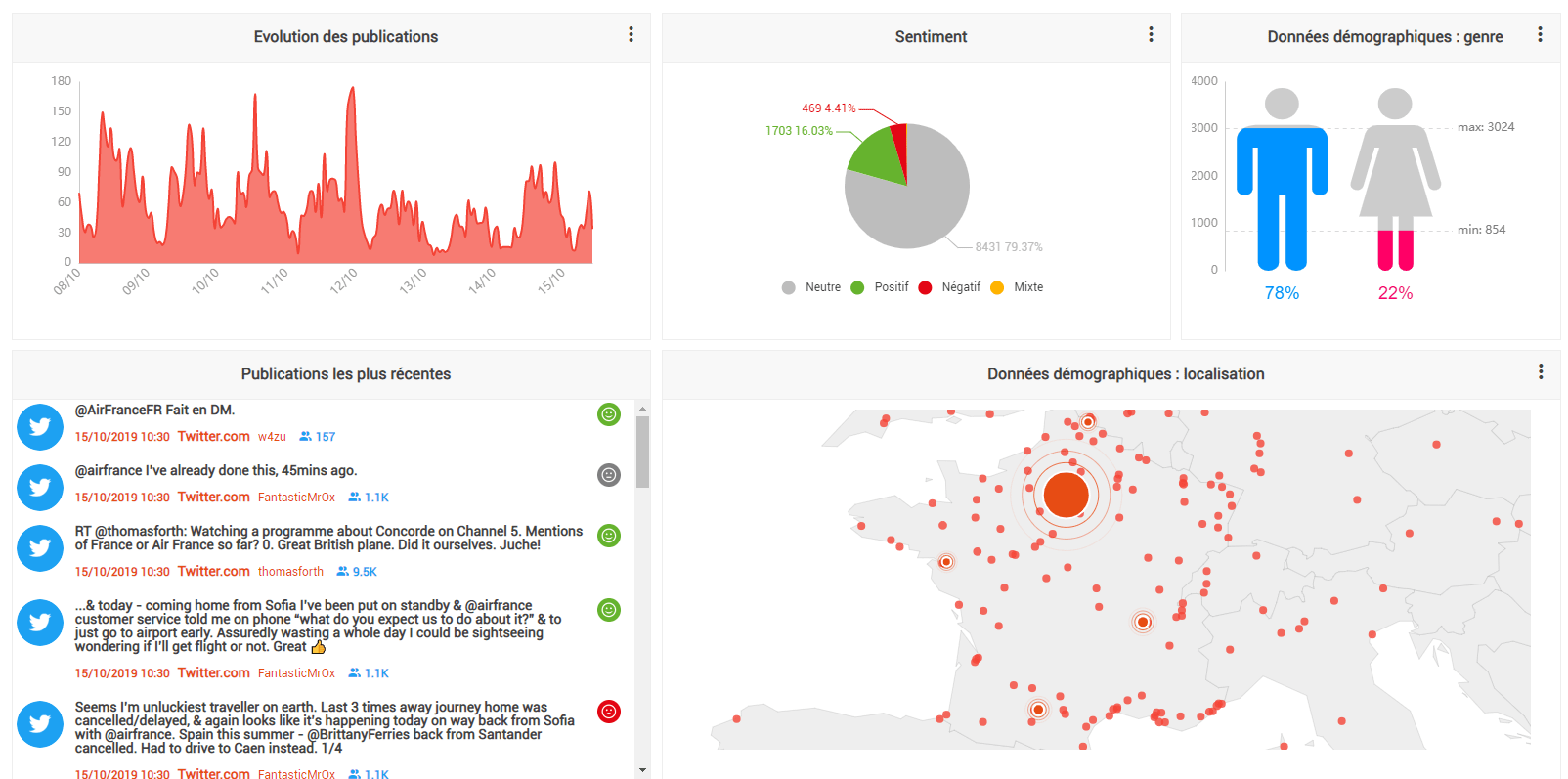Screen dimensions: 1568x779
Task: Click the "8431 79.37%" pie label
Action: (1009, 247)
